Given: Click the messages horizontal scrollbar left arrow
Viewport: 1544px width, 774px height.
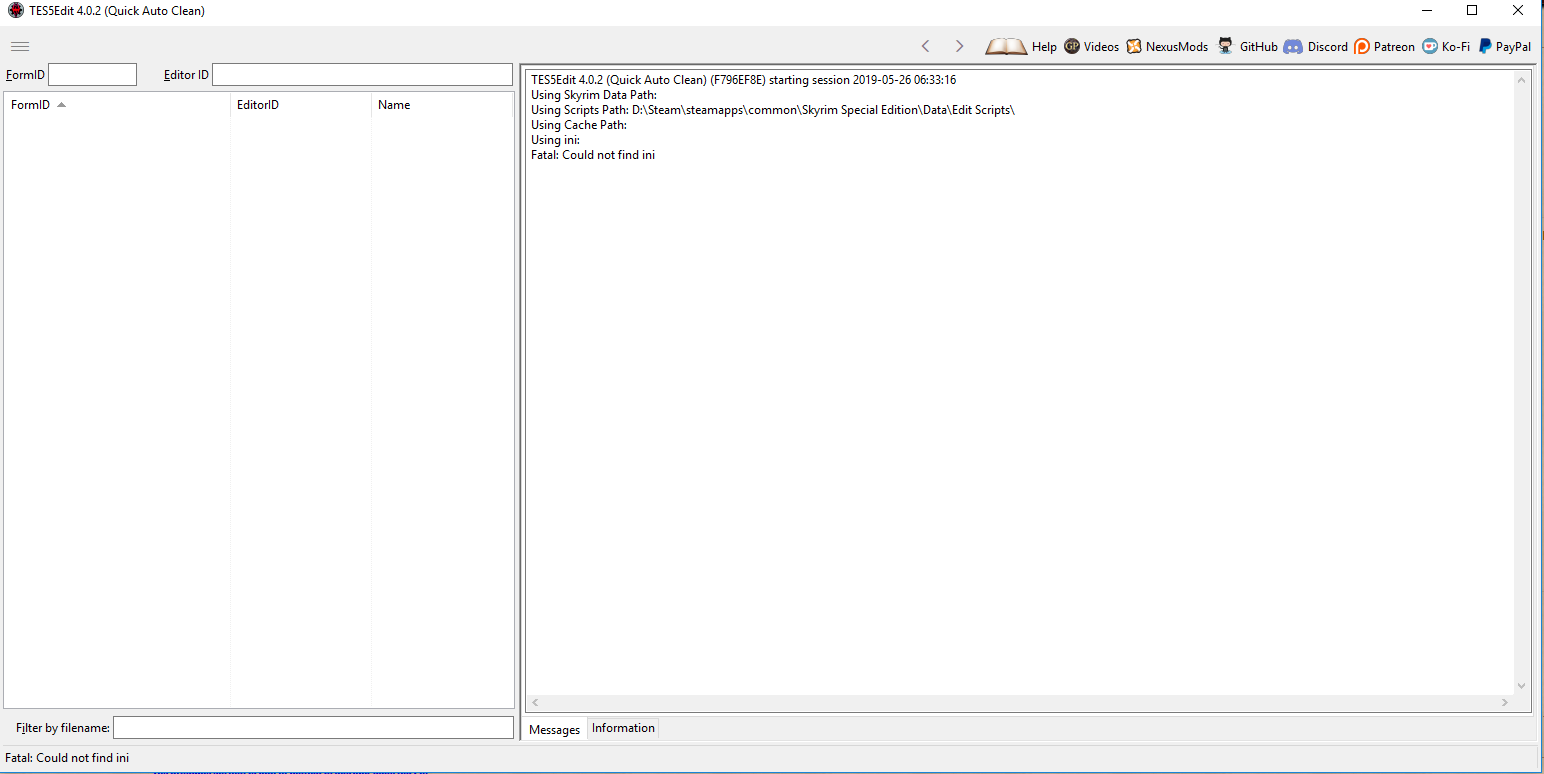Looking at the screenshot, I should tap(534, 703).
